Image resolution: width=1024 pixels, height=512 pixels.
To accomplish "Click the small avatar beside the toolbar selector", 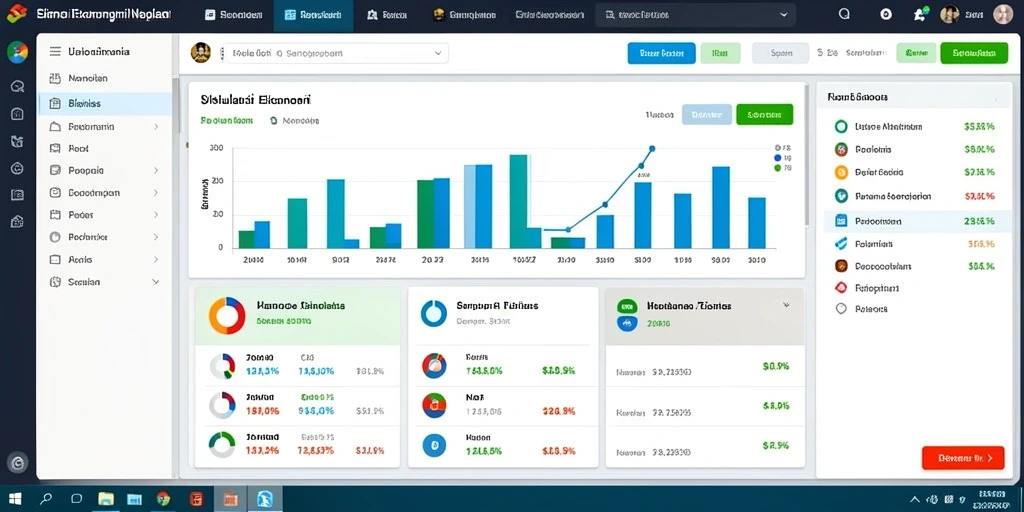I will tap(200, 52).
